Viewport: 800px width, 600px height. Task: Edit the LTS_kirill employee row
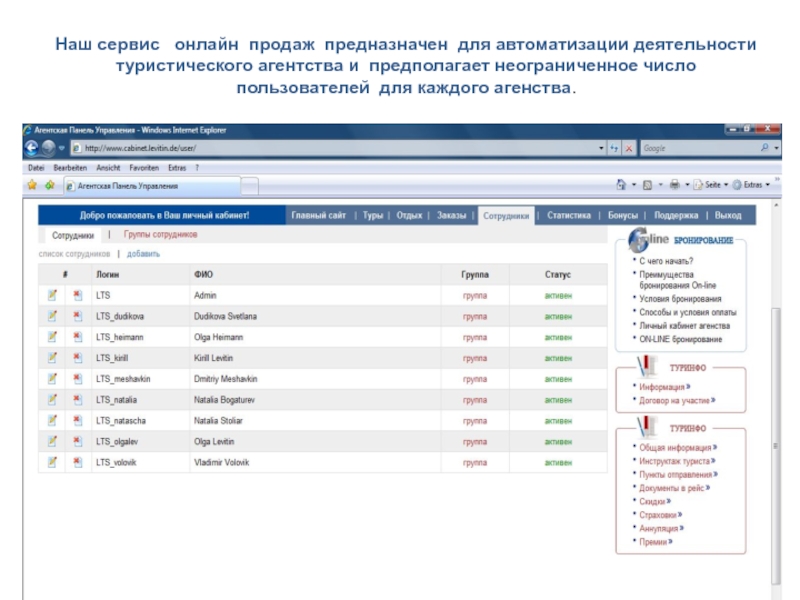52,358
